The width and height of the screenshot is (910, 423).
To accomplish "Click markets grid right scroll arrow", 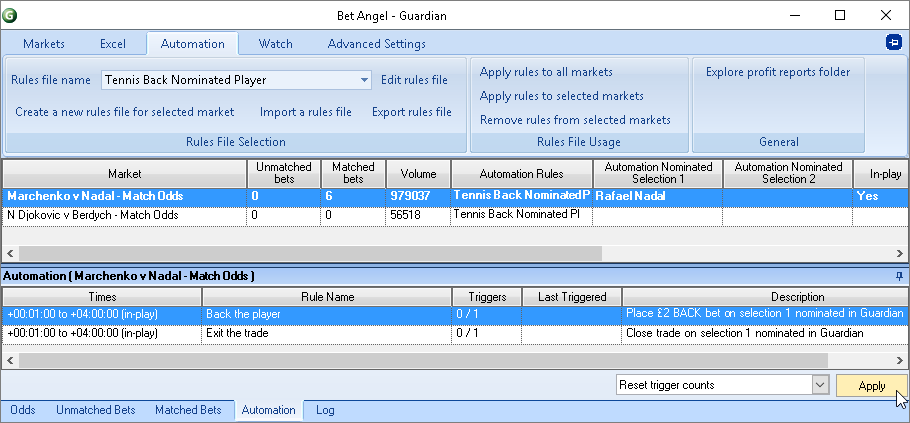I will [x=900, y=253].
